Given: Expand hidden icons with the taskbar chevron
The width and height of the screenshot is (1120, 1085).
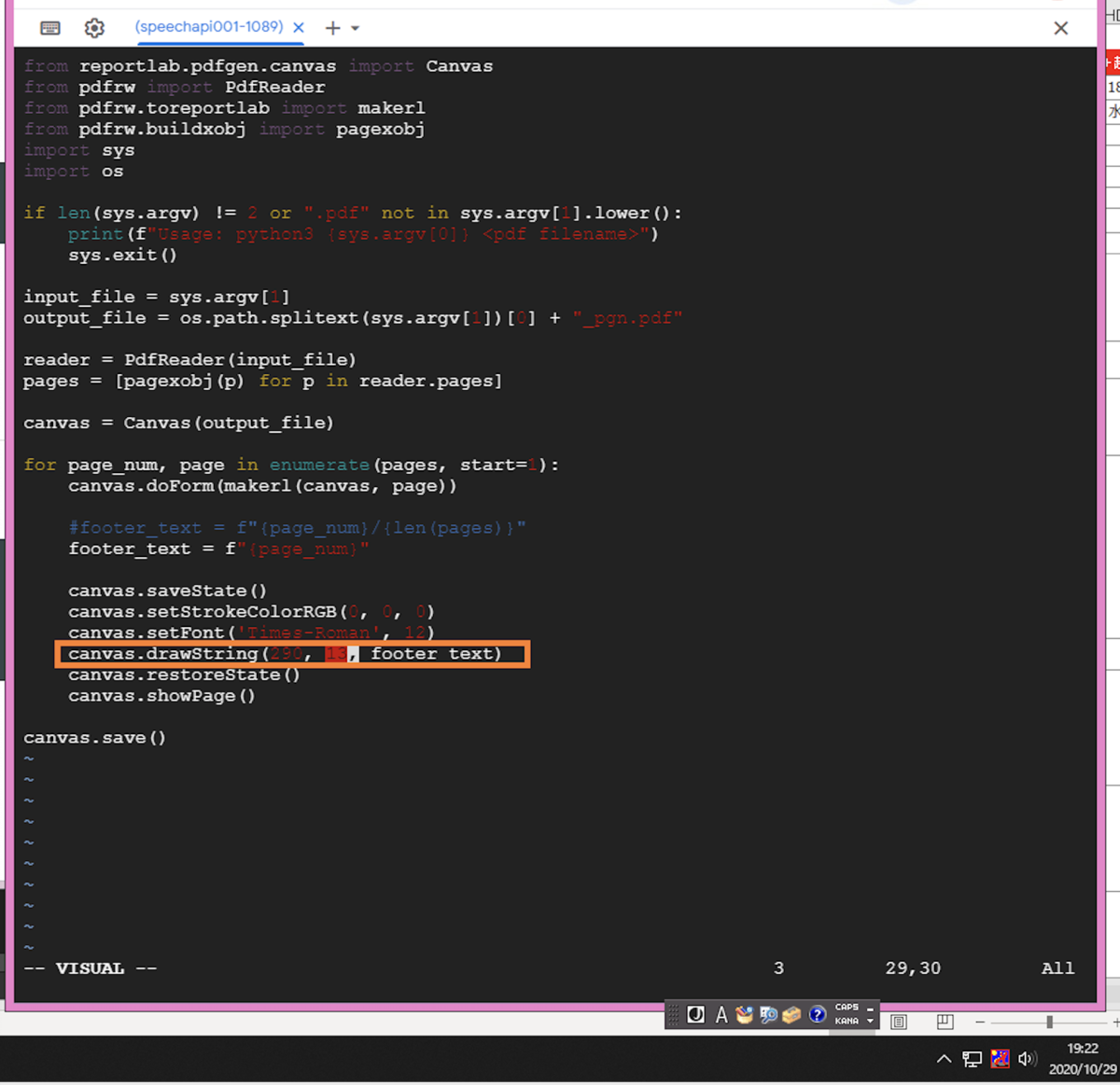Looking at the screenshot, I should pos(945,1059).
